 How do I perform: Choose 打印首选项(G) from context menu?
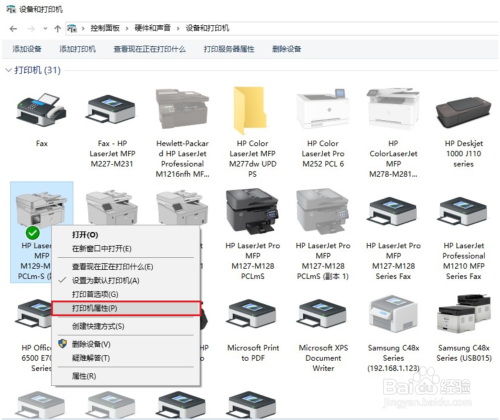click(126, 294)
